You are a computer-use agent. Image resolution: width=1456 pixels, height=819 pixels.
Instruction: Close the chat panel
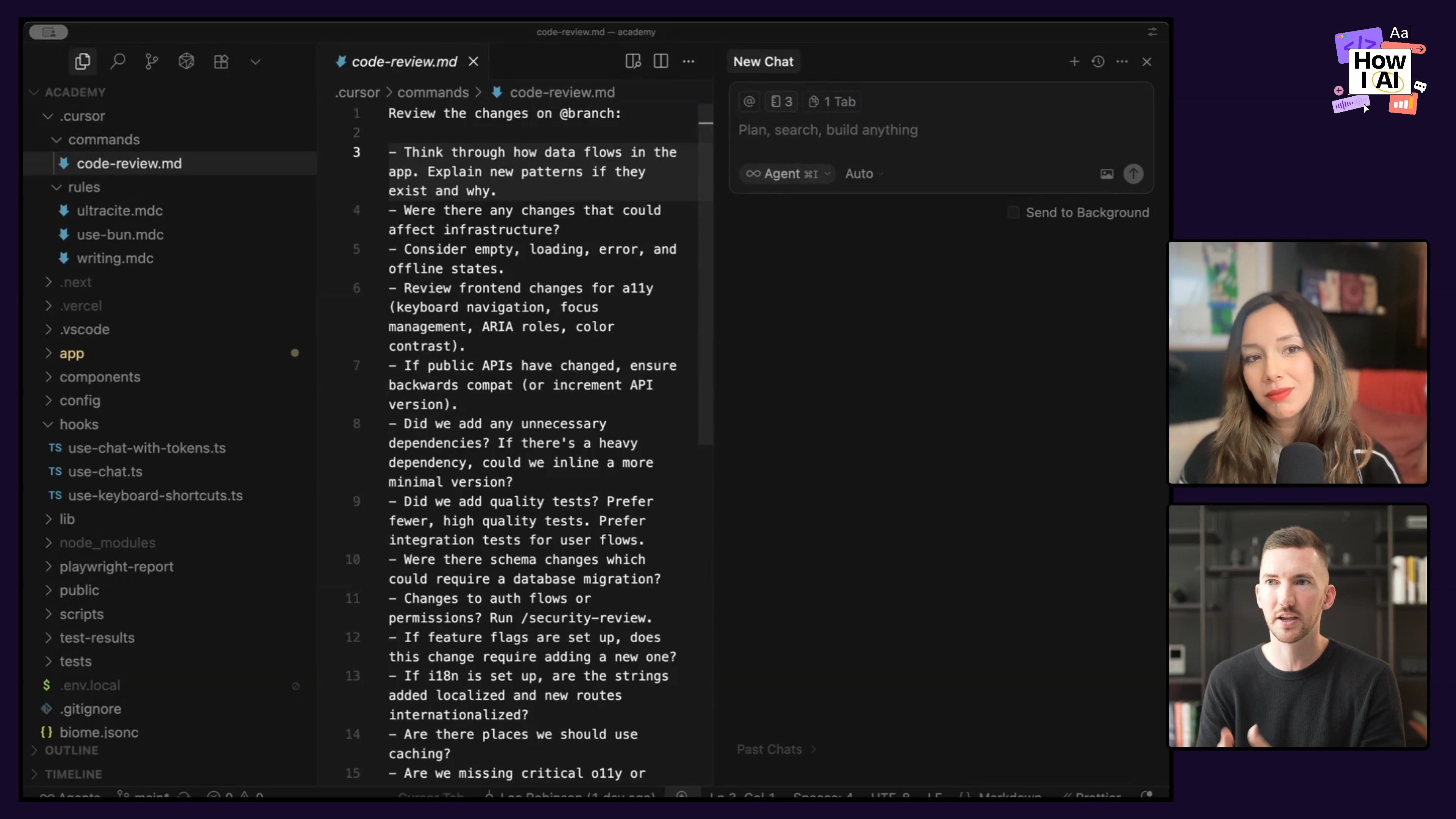click(x=1147, y=61)
